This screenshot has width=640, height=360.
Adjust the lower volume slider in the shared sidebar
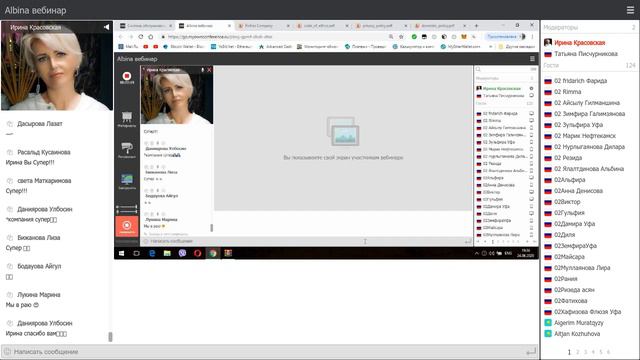[127, 212]
